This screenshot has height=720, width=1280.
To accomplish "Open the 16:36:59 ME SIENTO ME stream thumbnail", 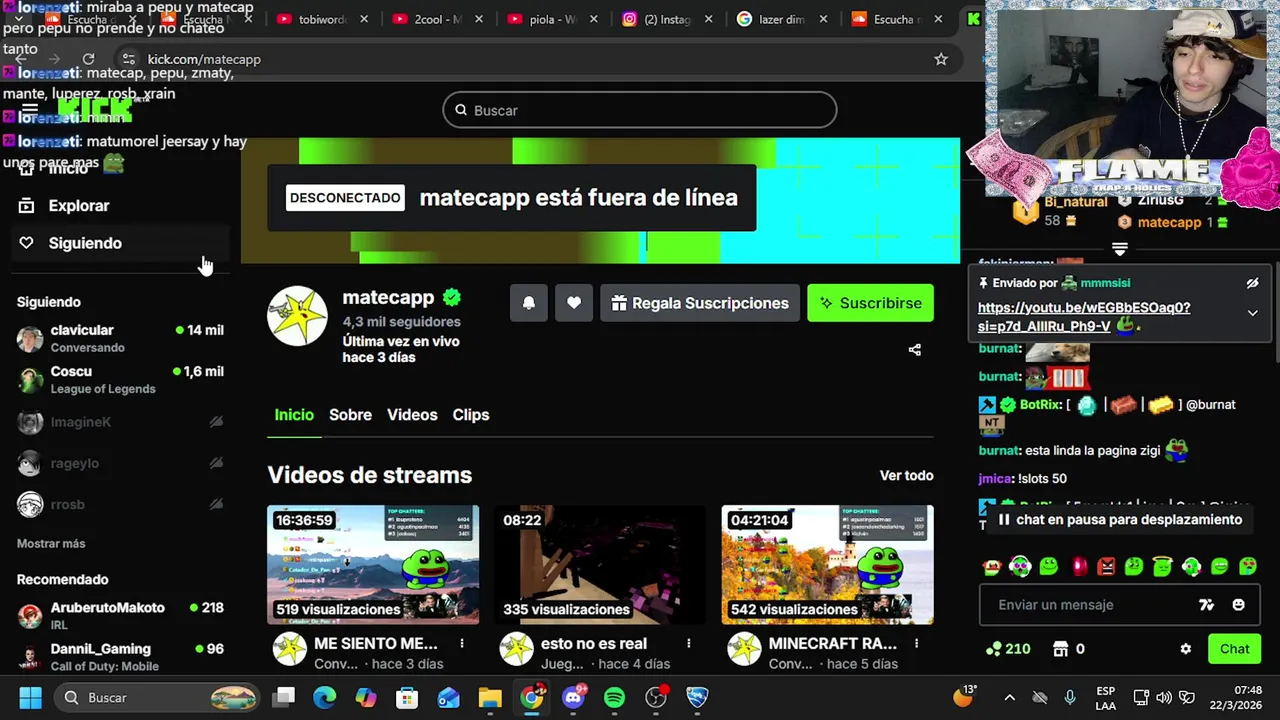I will click(x=373, y=564).
